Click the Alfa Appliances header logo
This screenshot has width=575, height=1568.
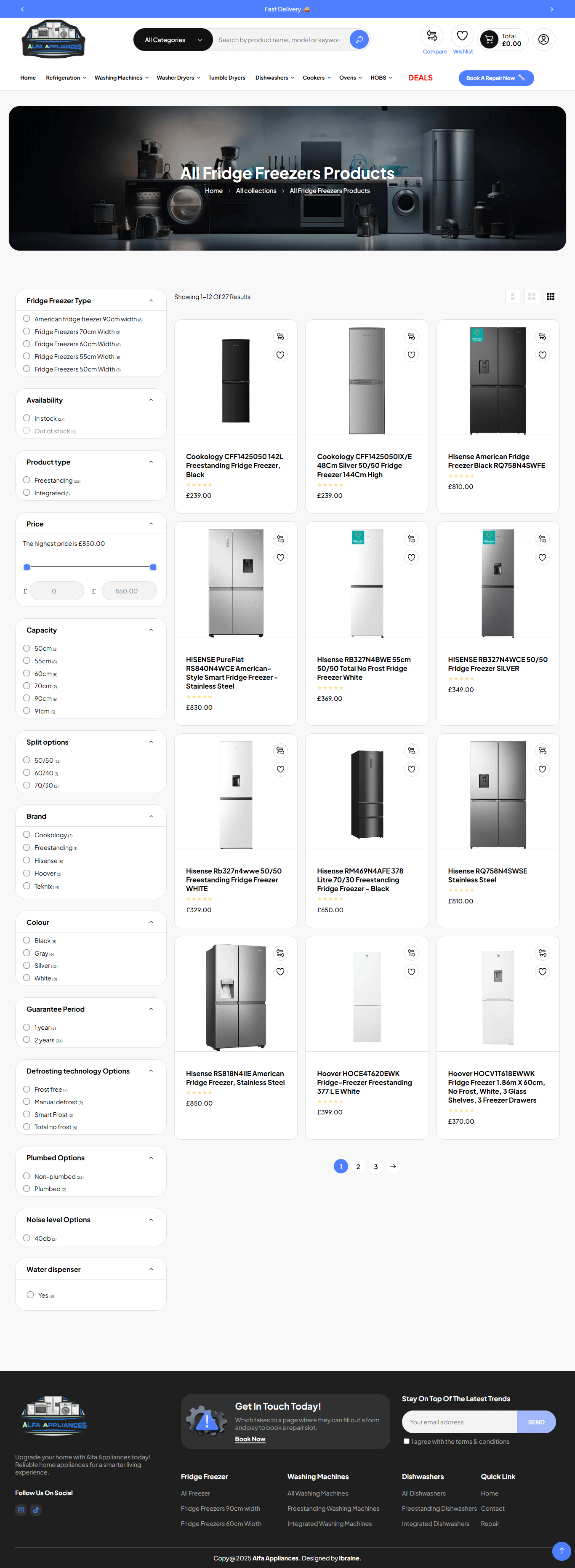53,40
